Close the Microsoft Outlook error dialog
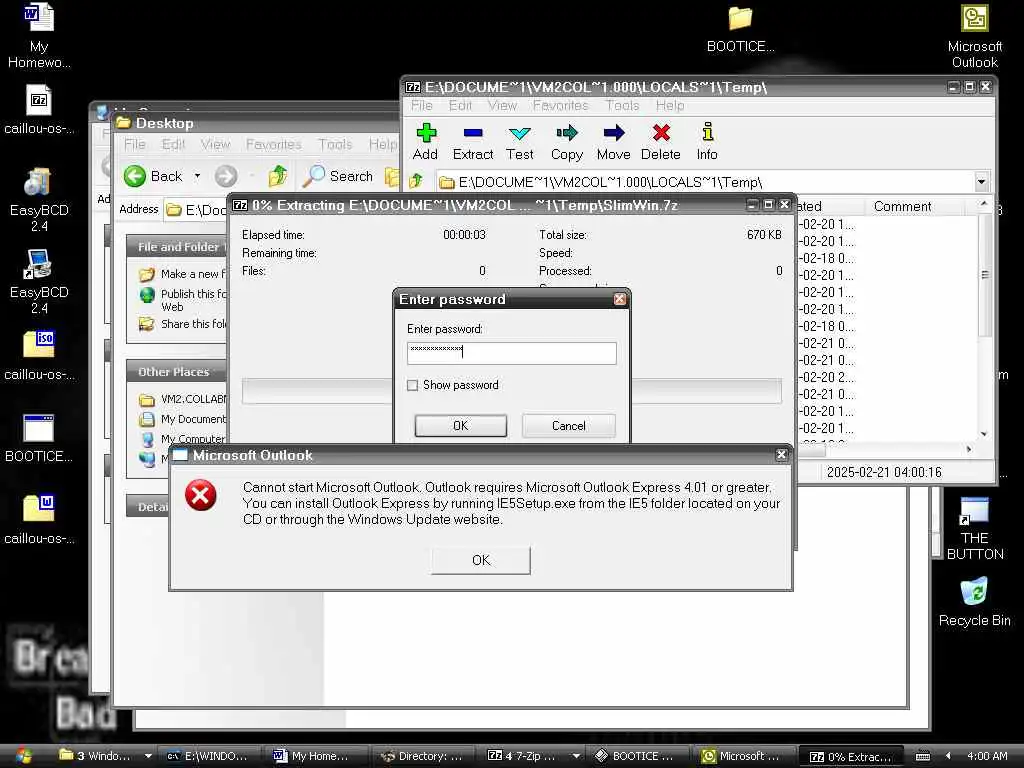 tap(781, 455)
